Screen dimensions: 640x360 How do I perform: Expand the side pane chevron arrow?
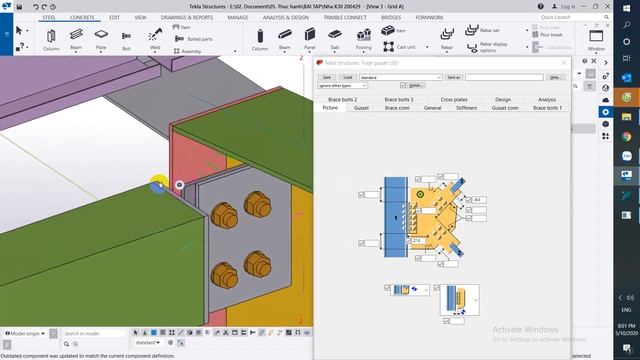[606, 62]
